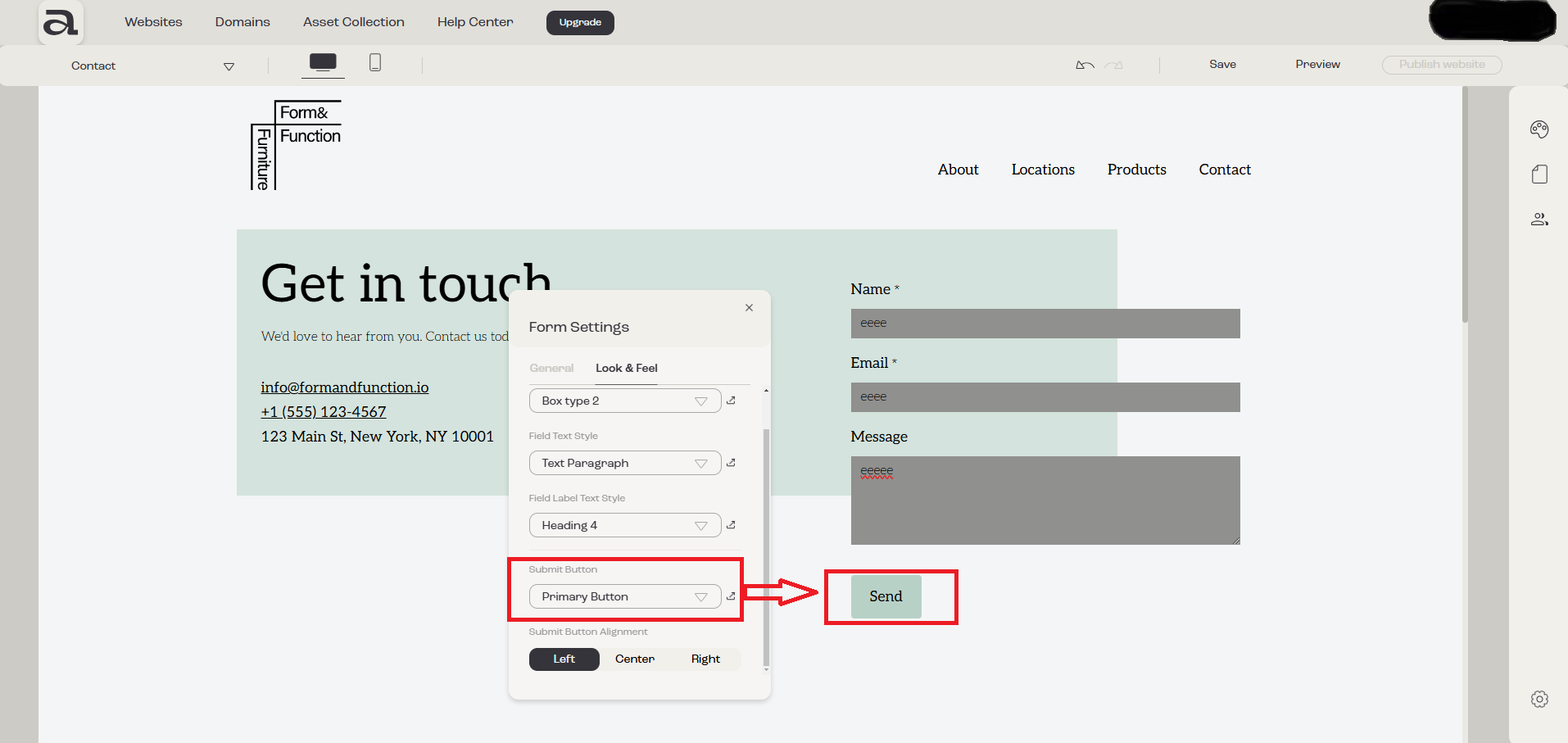1568x743 pixels.
Task: Edit Box type 2 style icon
Action: [731, 401]
